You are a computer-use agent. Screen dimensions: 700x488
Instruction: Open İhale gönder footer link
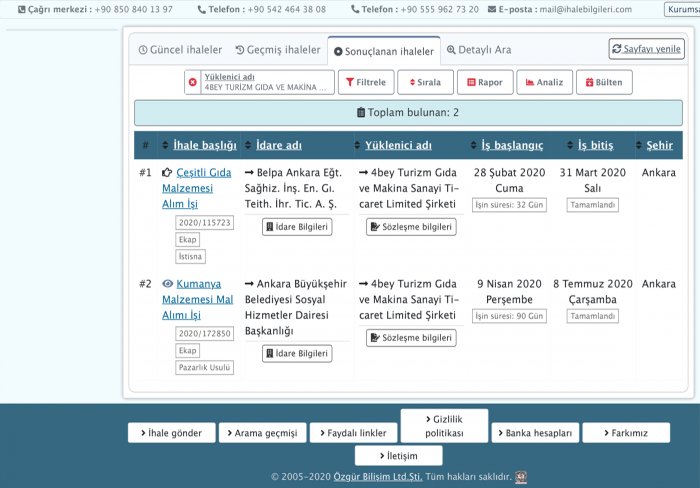(x=171, y=433)
